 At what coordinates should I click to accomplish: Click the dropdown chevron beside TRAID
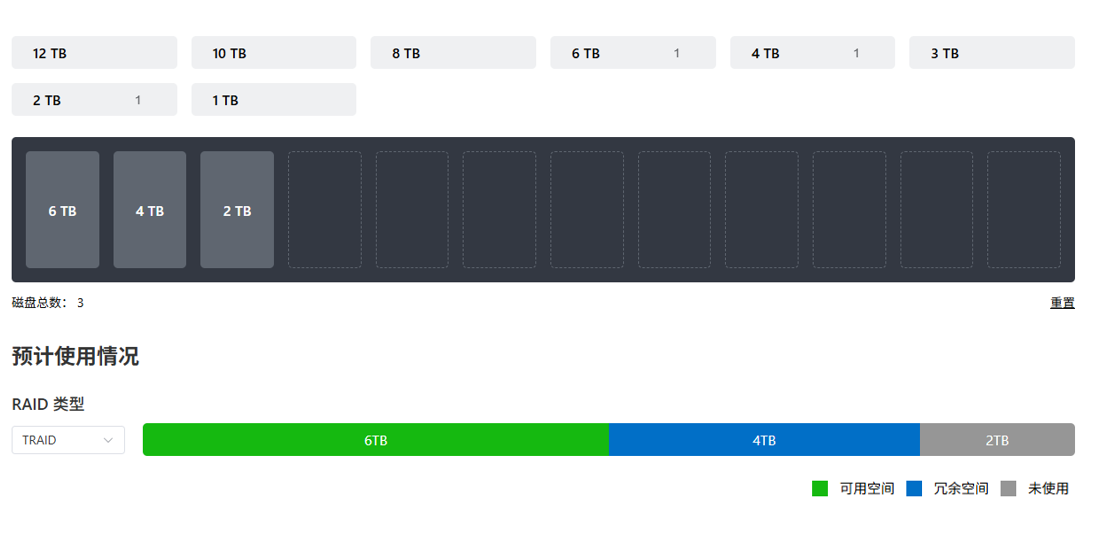(108, 440)
